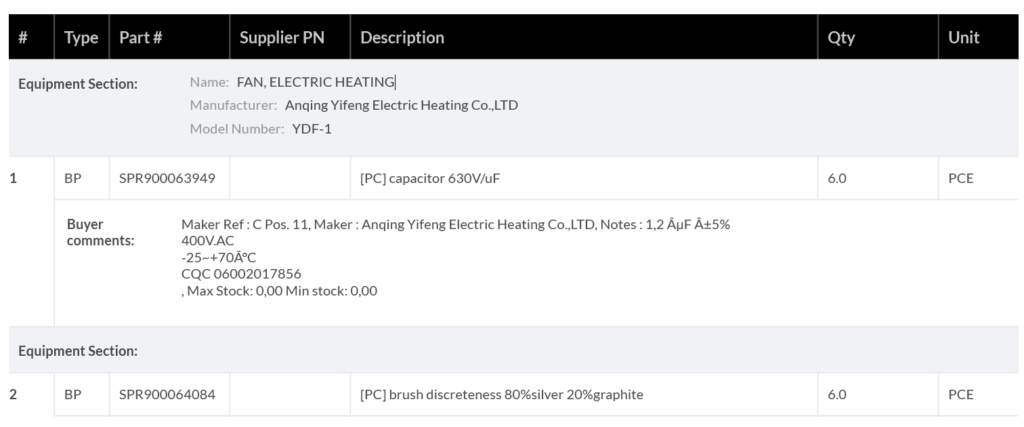The width and height of the screenshot is (1024, 427).
Task: Click the BP type in row 2
Action: [x=73, y=394]
